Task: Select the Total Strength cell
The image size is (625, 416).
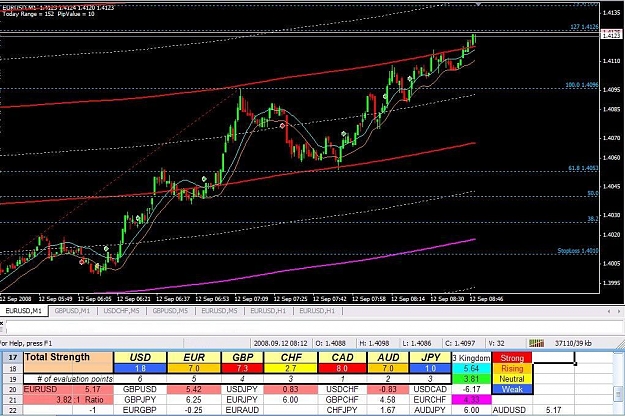Action: [x=69, y=357]
